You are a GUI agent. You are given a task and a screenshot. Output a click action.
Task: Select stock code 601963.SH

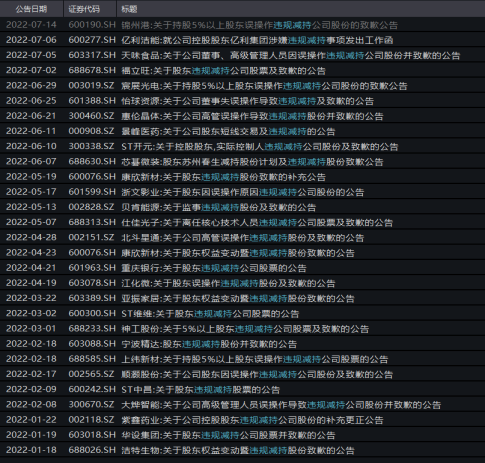pos(92,268)
